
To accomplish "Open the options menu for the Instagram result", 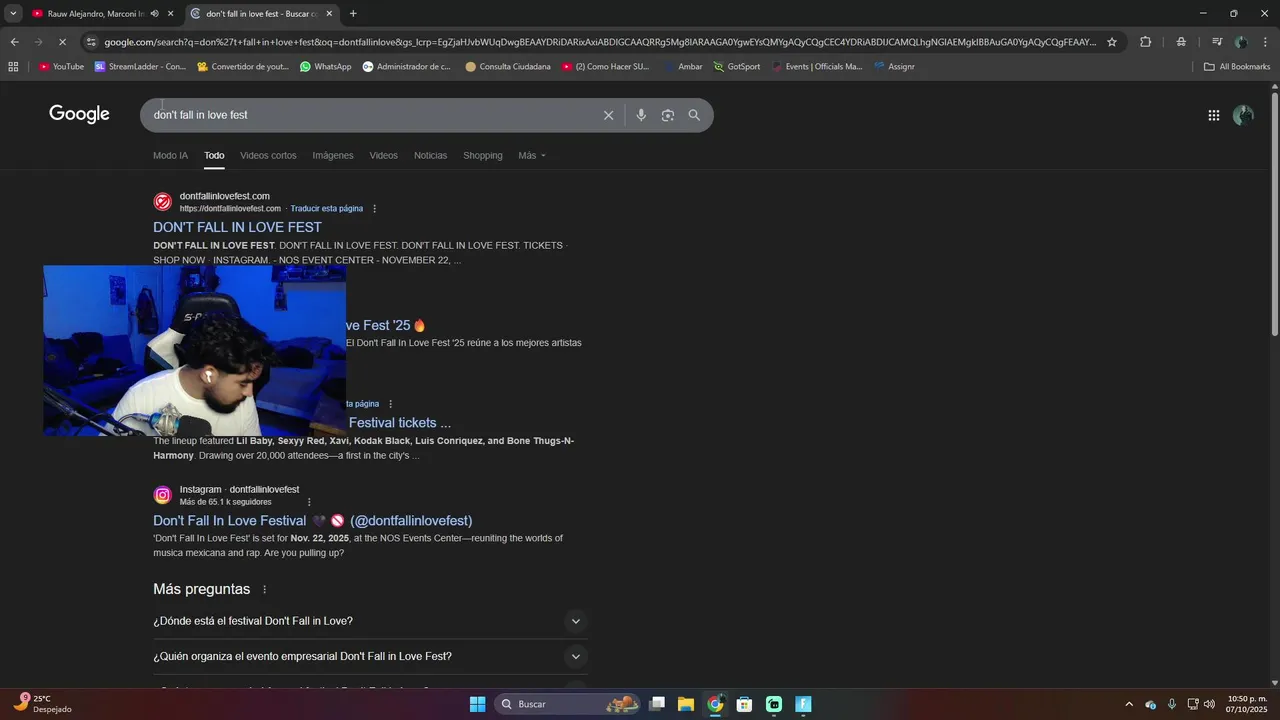I will pyautogui.click(x=309, y=502).
